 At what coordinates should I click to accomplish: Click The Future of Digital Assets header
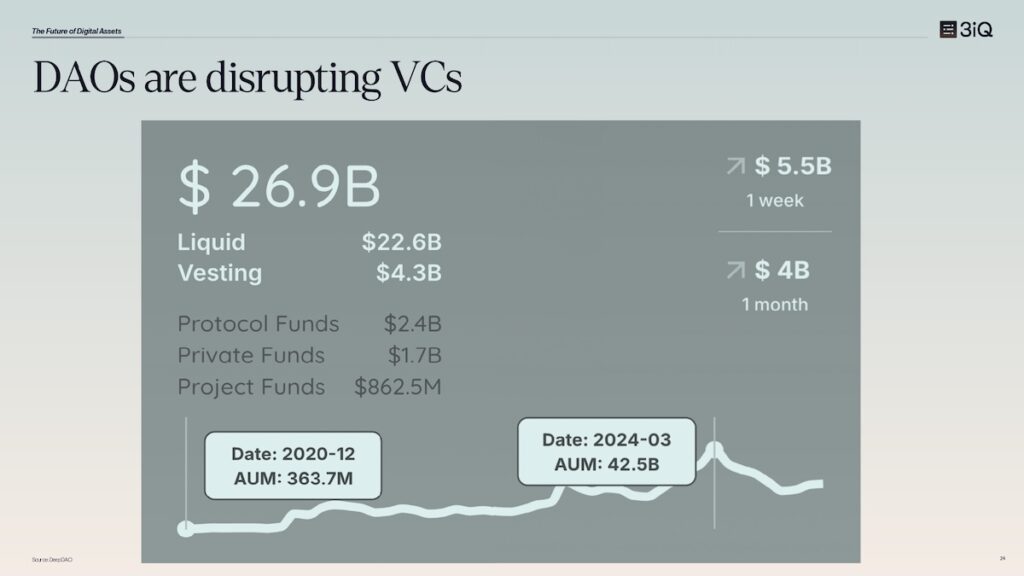click(x=76, y=31)
